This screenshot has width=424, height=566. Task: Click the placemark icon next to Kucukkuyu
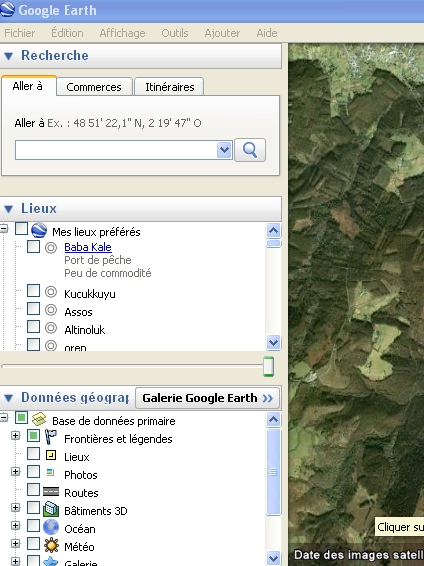pyautogui.click(x=51, y=292)
